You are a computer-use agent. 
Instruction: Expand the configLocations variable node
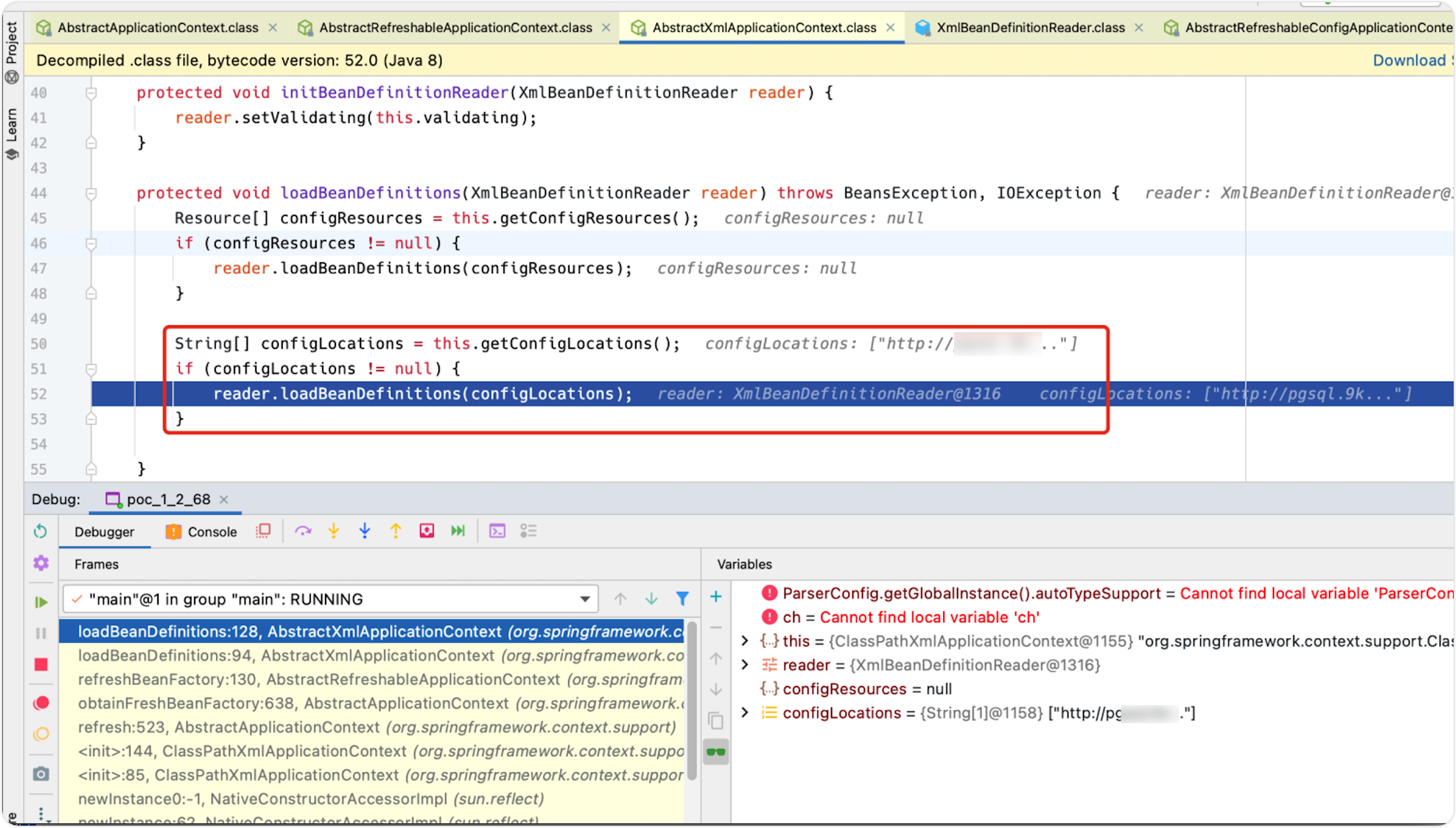(745, 713)
